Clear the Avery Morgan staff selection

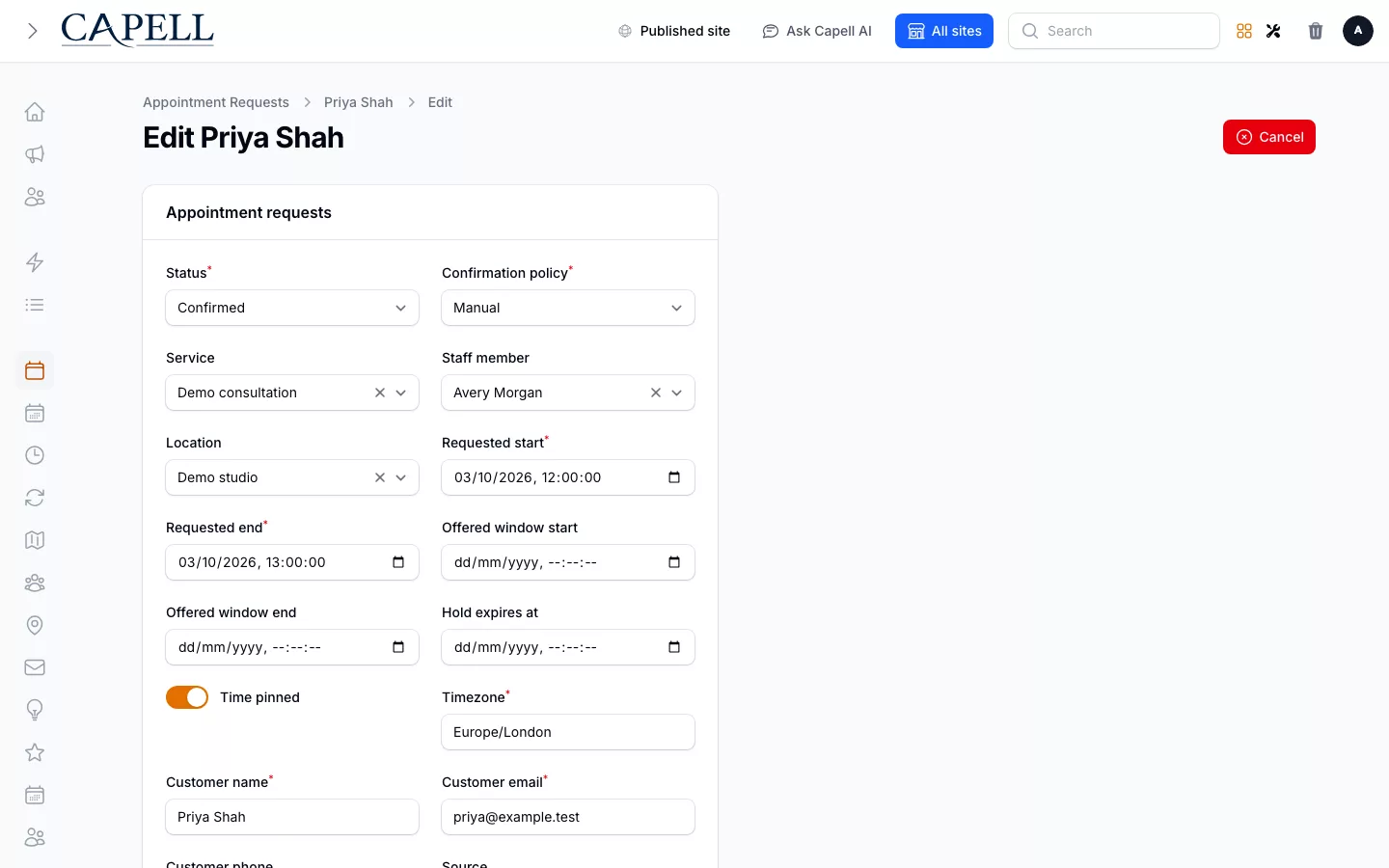pyautogui.click(x=656, y=393)
